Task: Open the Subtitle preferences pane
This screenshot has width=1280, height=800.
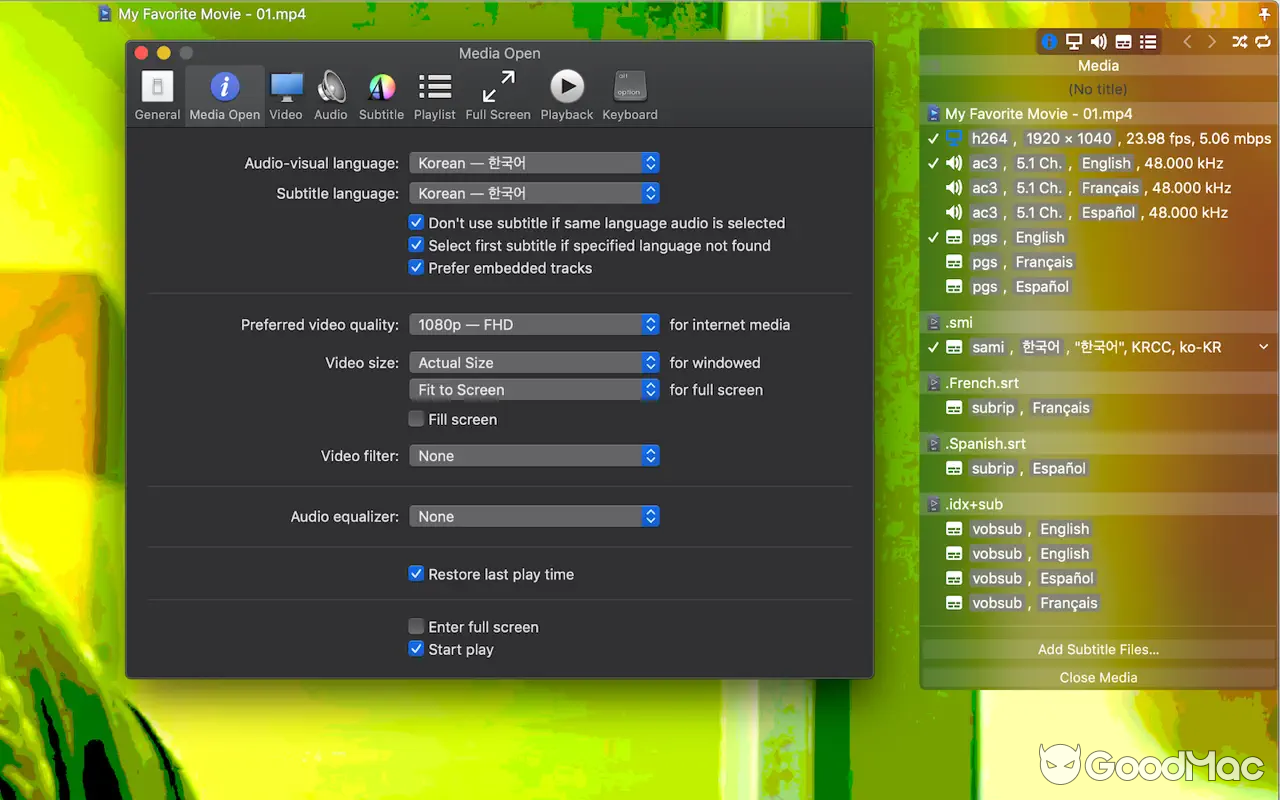Action: tap(381, 93)
